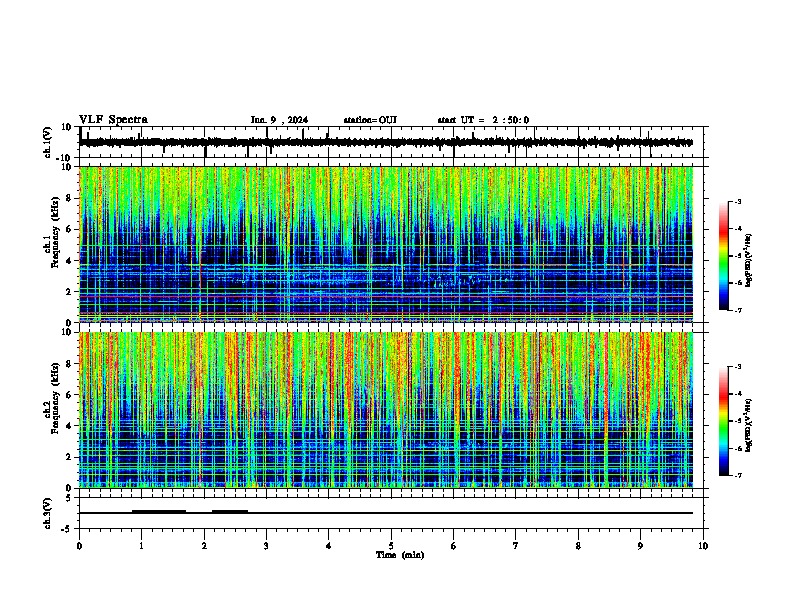The height and width of the screenshot is (612, 792).
Task: Click the ch.1(V) waveform axis label
Action: click(48, 142)
